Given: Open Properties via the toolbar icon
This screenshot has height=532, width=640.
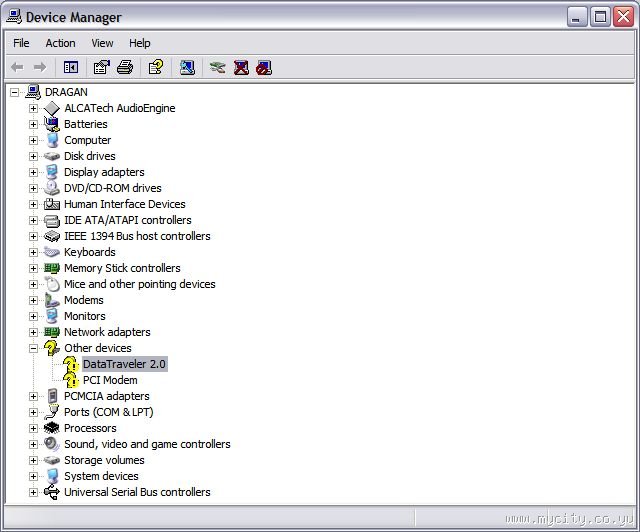Looking at the screenshot, I should (102, 67).
